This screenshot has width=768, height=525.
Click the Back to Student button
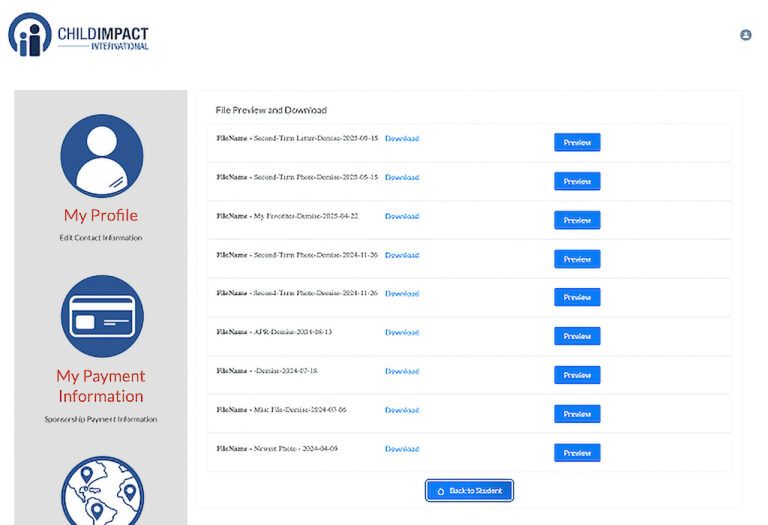click(x=469, y=491)
